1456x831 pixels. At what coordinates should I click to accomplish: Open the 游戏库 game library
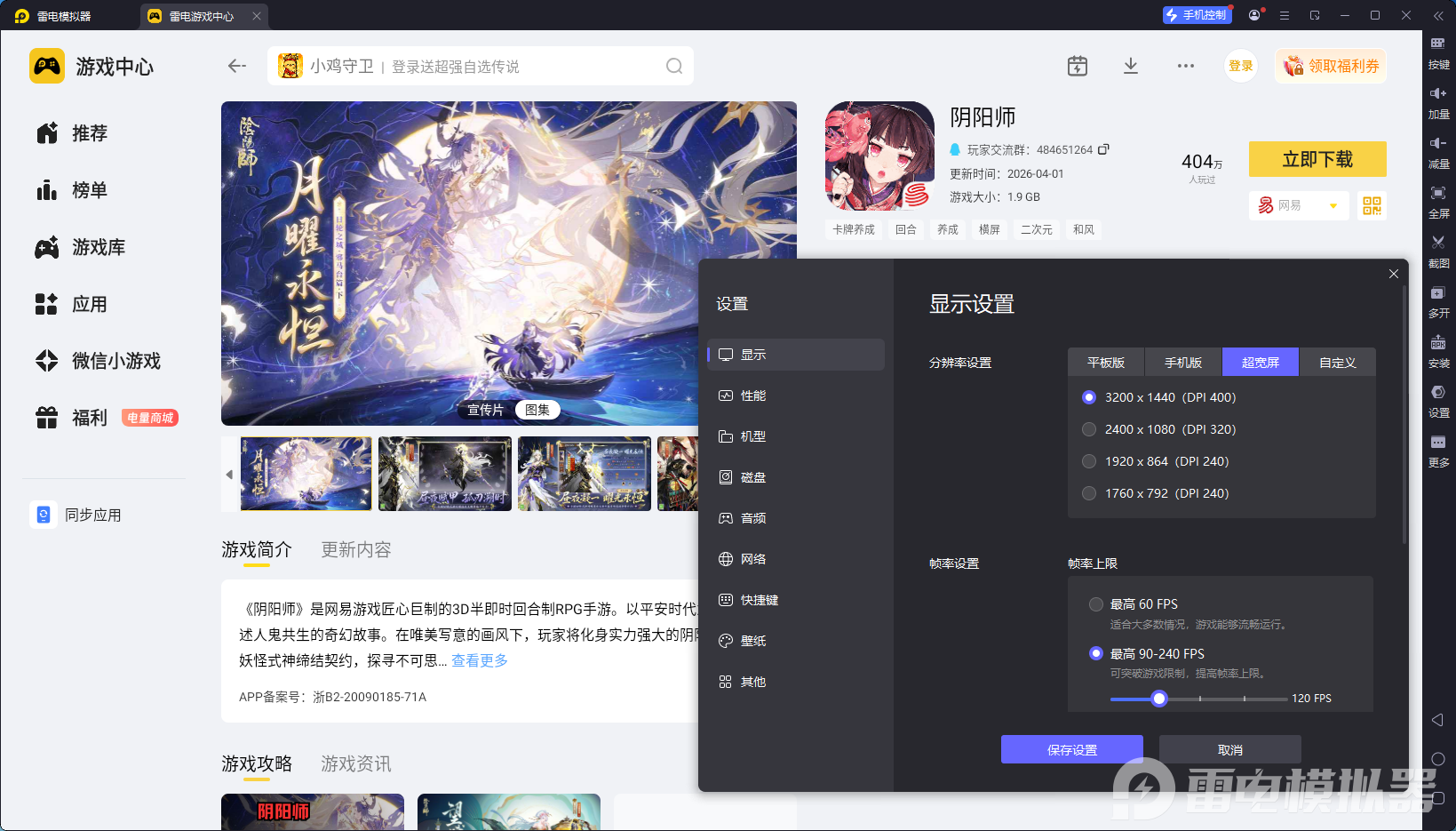pyautogui.click(x=80, y=247)
